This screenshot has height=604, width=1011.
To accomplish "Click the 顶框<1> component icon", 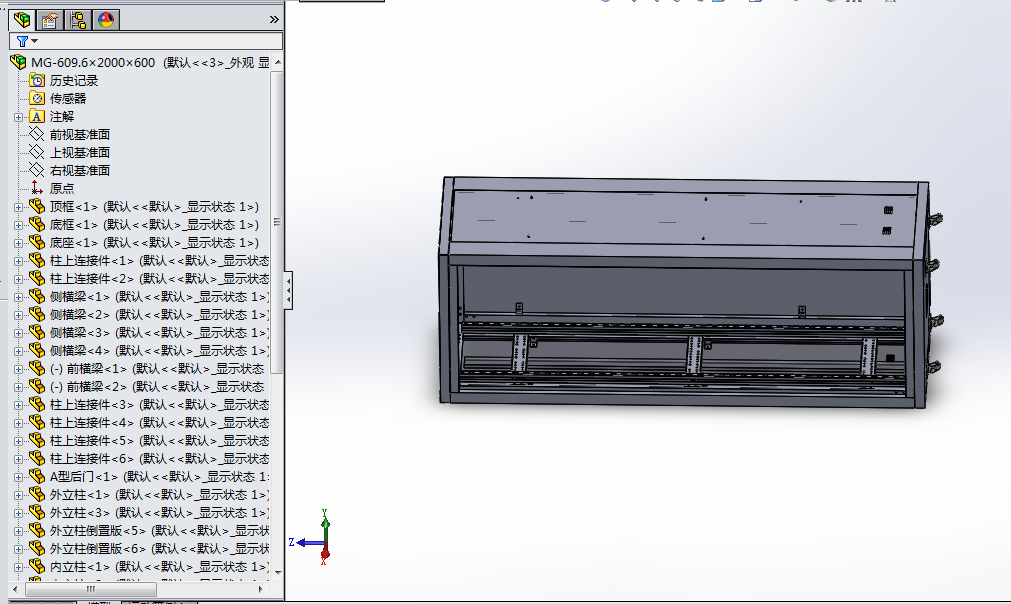I will click(37, 206).
